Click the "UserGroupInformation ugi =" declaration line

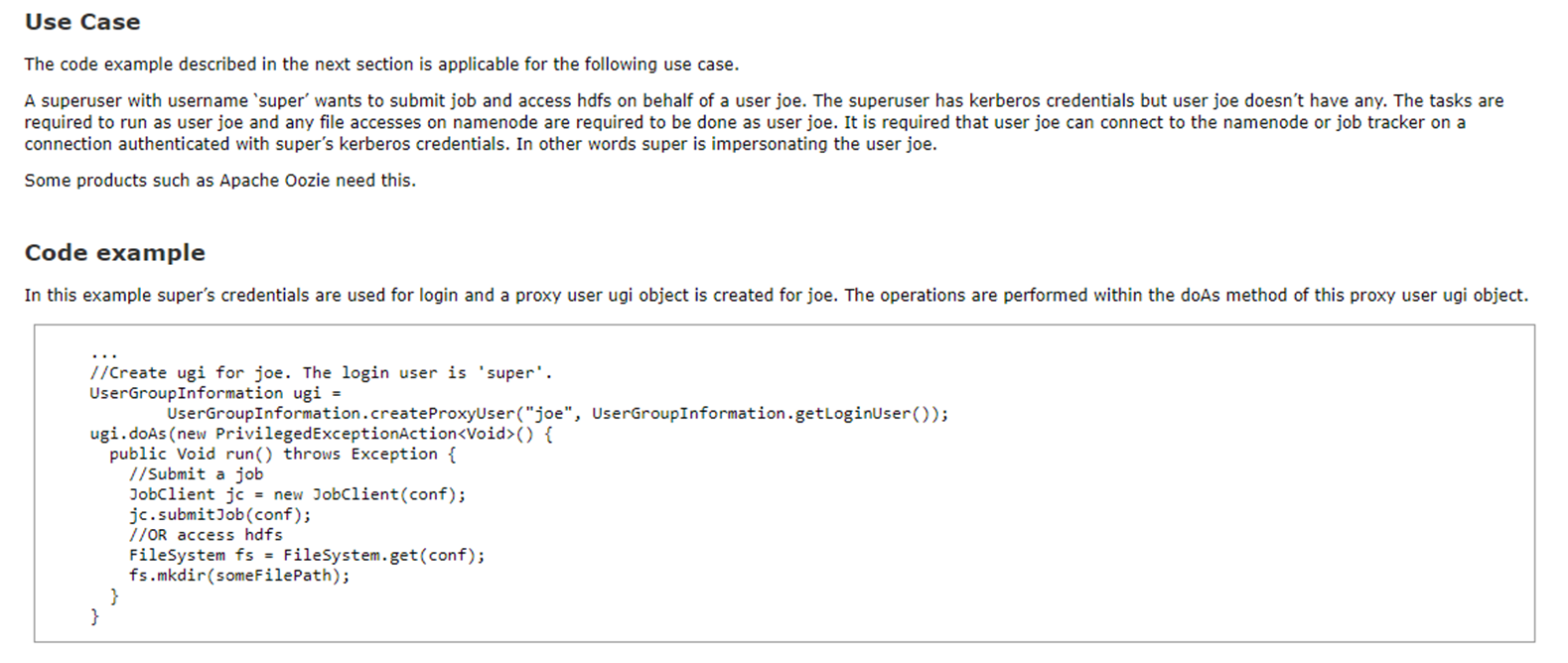pos(215,393)
